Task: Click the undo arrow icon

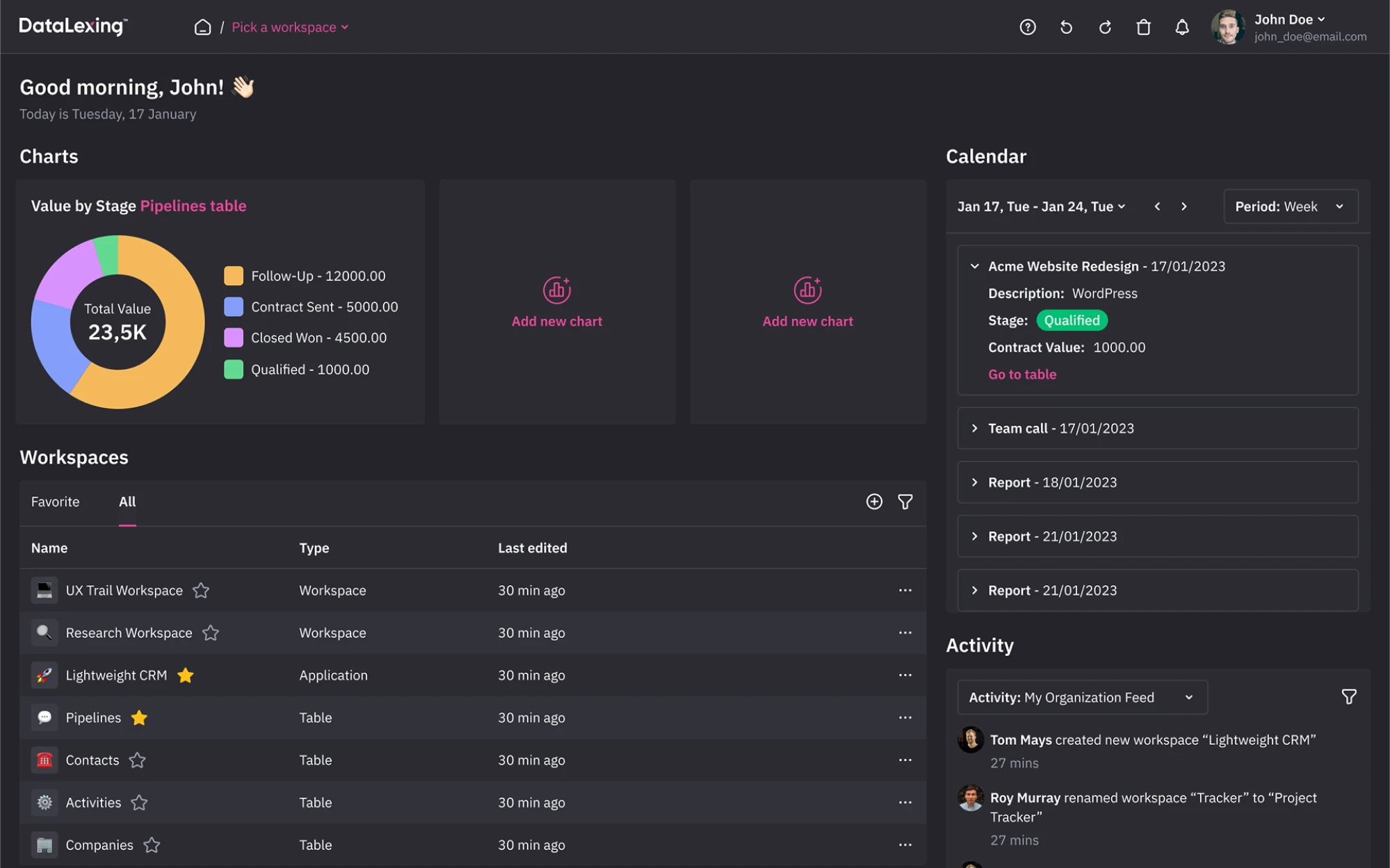Action: pos(1066,27)
